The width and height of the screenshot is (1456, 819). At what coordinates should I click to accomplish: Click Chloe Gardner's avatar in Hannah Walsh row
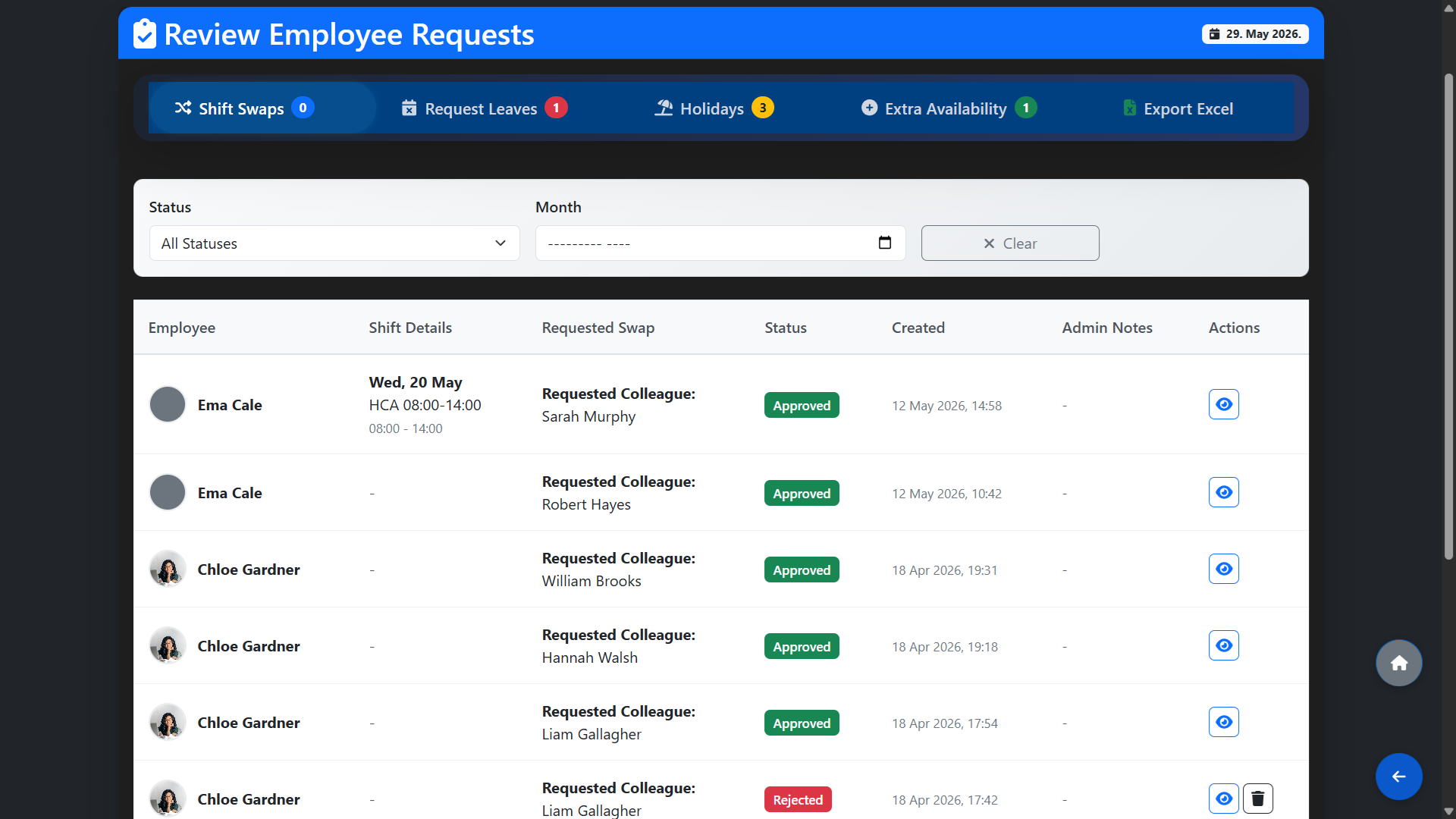click(x=168, y=645)
